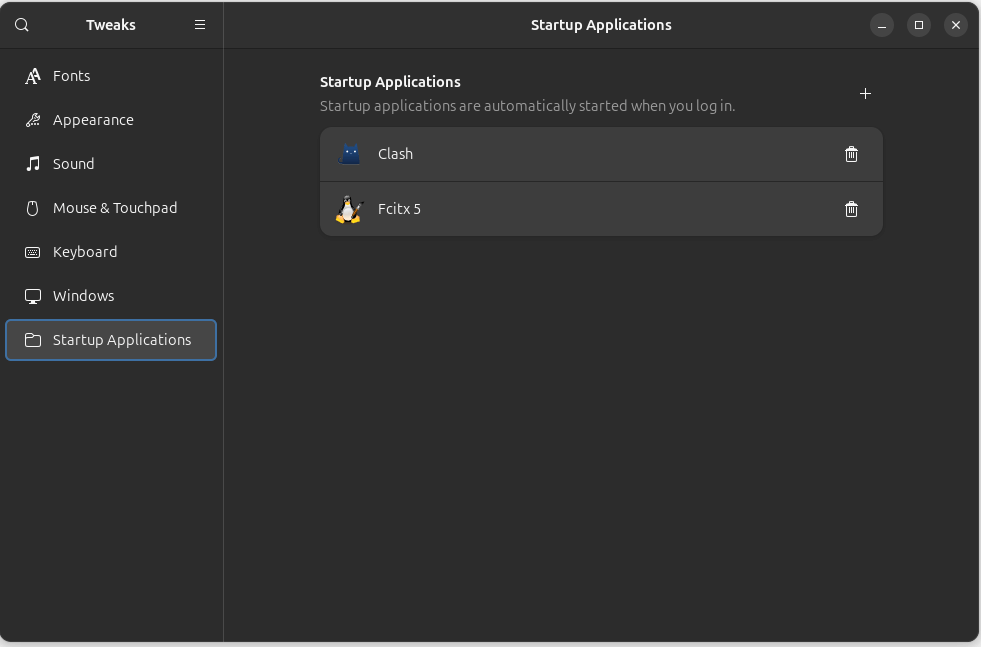Viewport: 981px width, 647px height.
Task: Go to the Fonts settings page
Action: (x=71, y=76)
